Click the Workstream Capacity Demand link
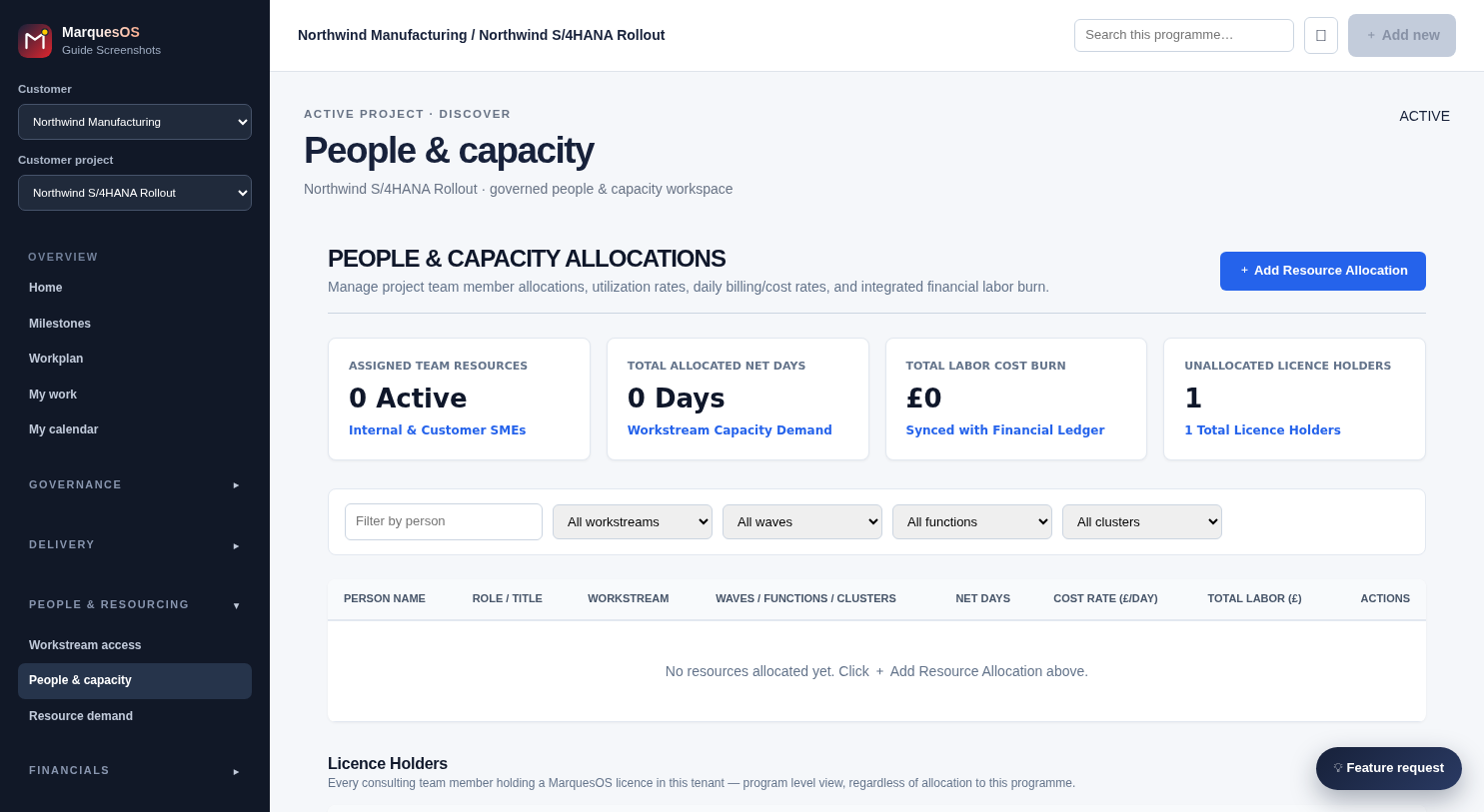The height and width of the screenshot is (812, 1484). (x=730, y=430)
